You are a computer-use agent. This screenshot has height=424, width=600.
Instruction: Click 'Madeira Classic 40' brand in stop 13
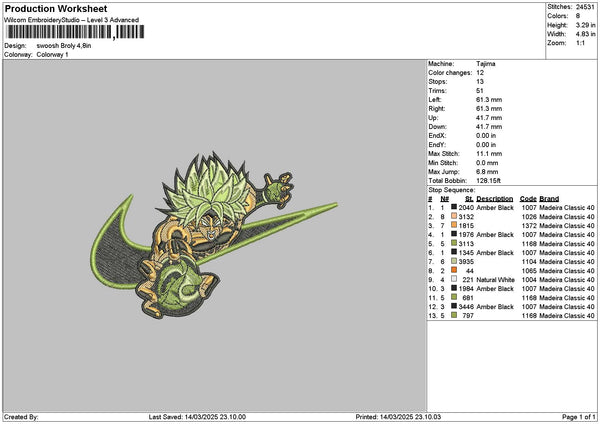567,316
